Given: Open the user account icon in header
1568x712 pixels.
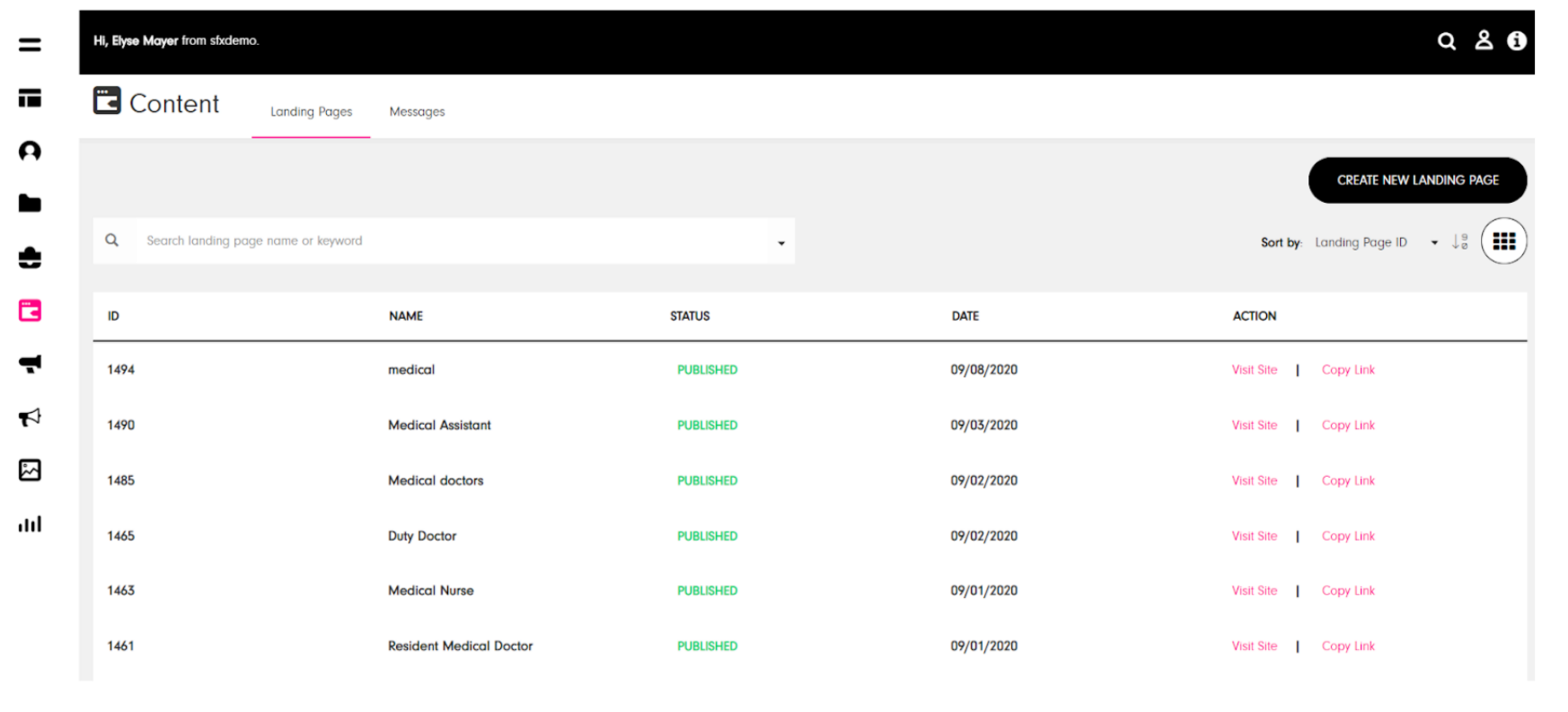Looking at the screenshot, I should (1484, 40).
